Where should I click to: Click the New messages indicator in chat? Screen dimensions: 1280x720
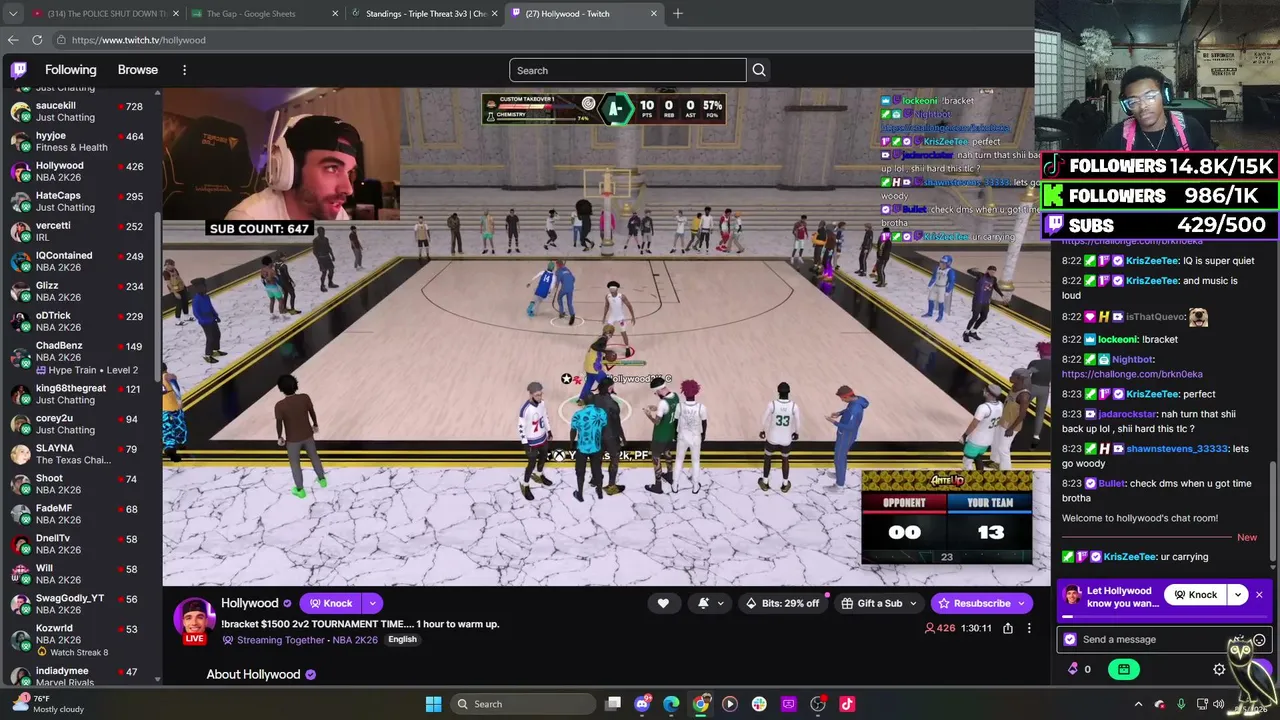click(x=1247, y=537)
